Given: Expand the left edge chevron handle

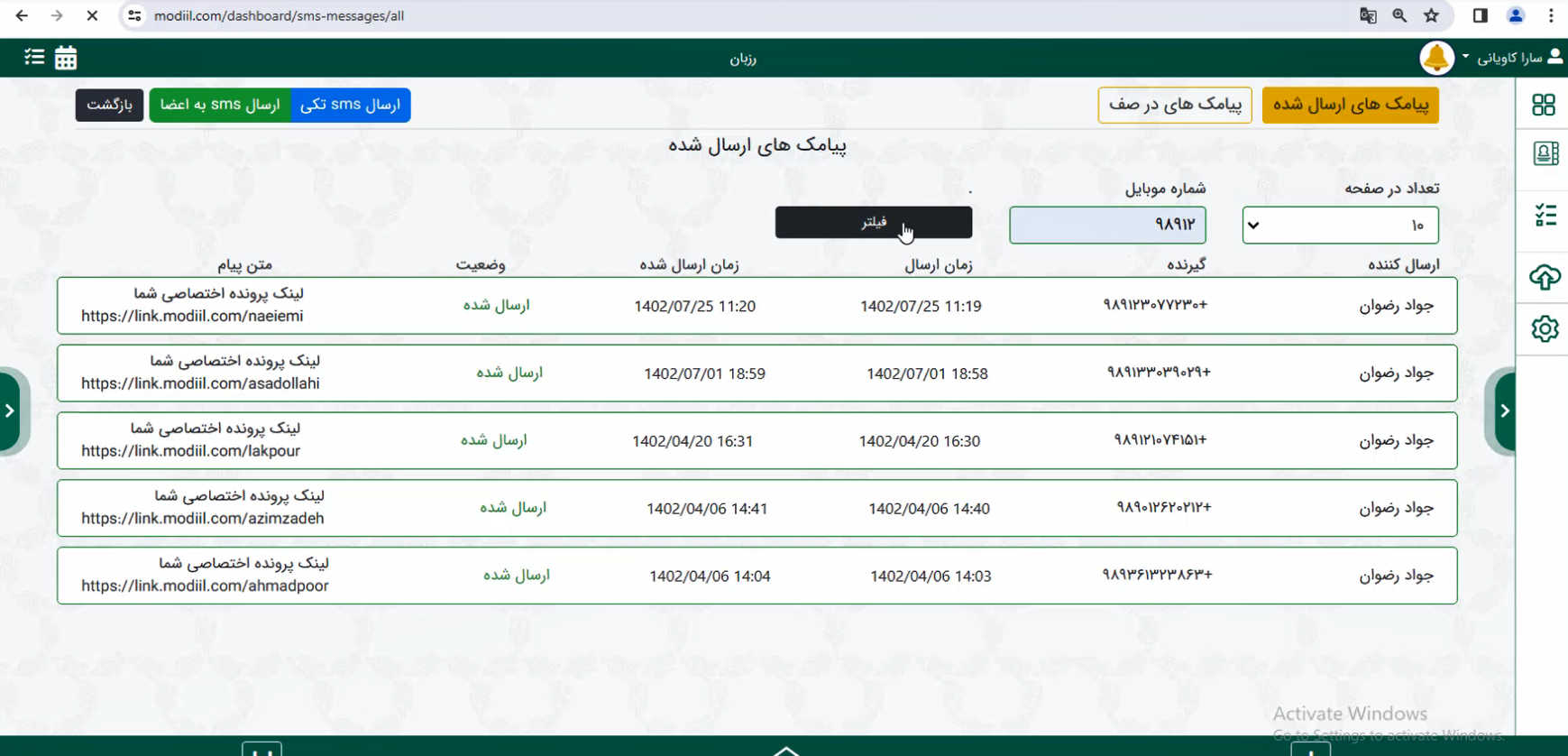Looking at the screenshot, I should pyautogui.click(x=10, y=411).
